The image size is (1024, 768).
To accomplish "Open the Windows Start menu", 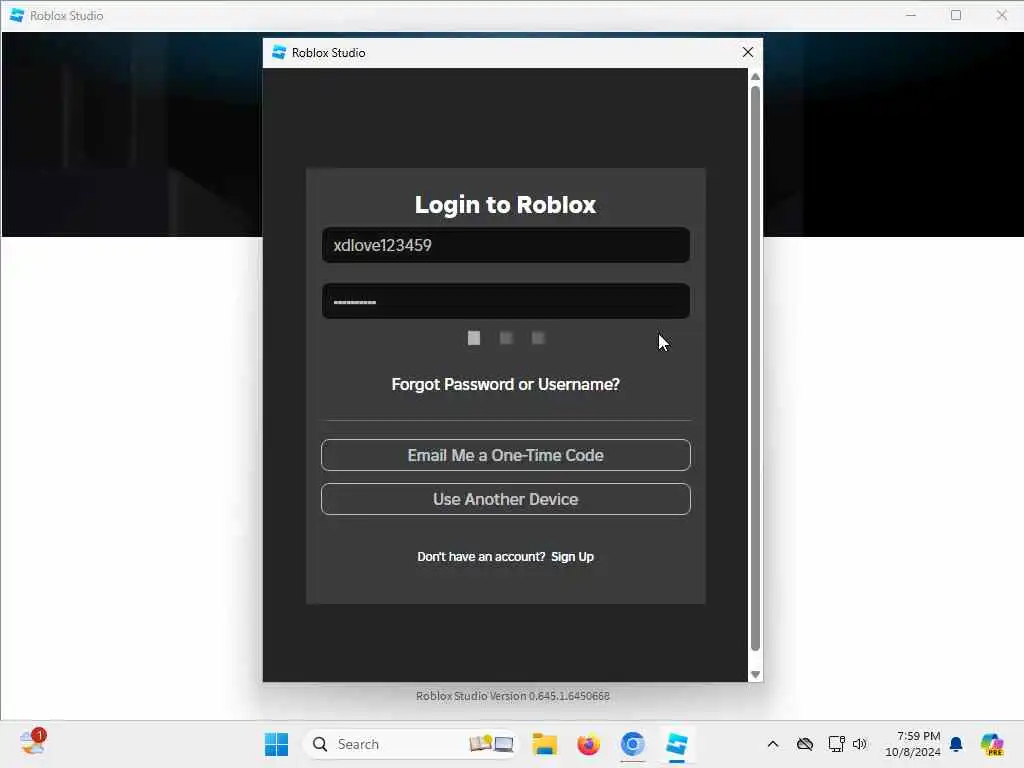I will [276, 744].
